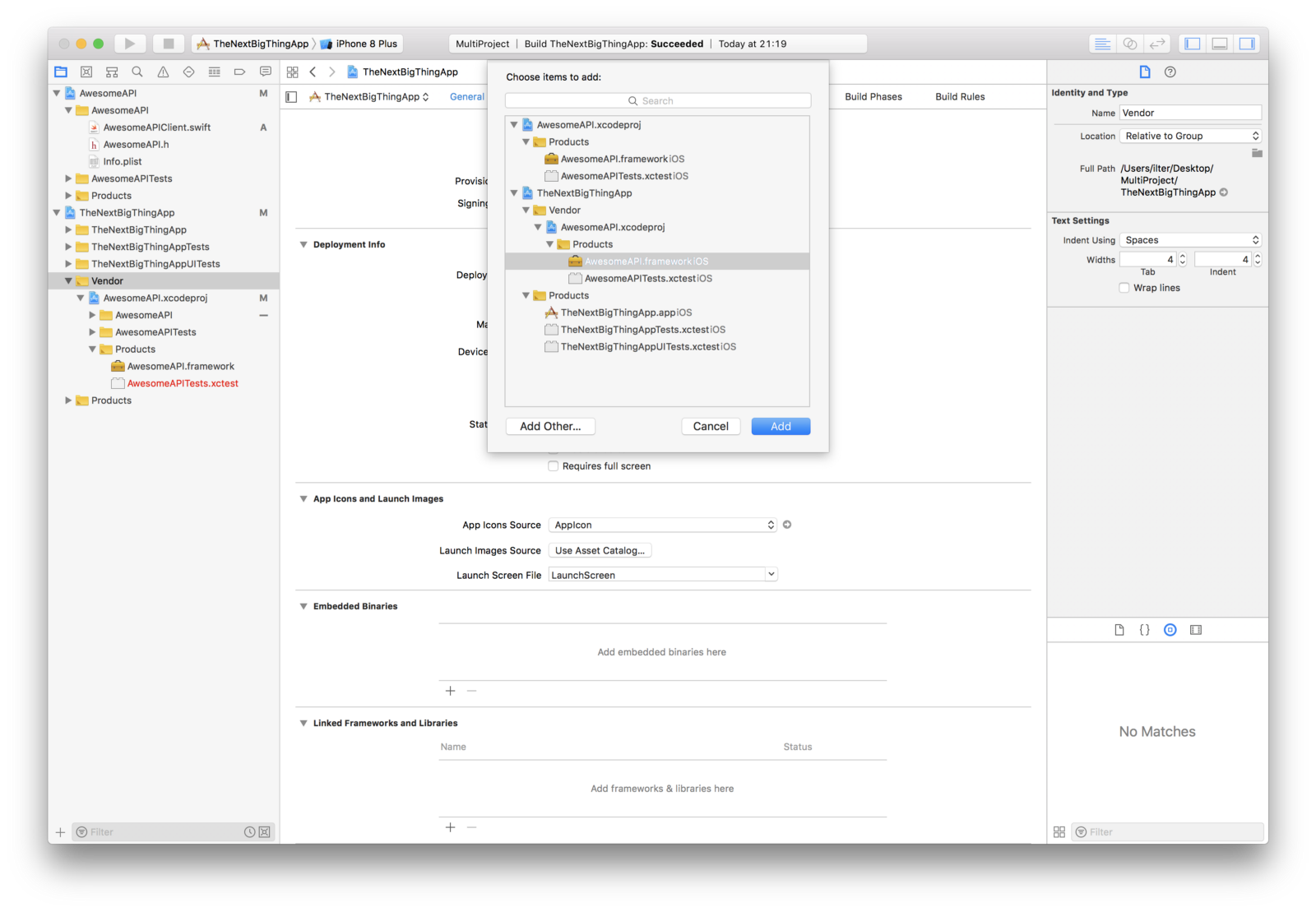This screenshot has width=1316, height=912.
Task: Open the breakpoint navigator
Action: pos(239,72)
